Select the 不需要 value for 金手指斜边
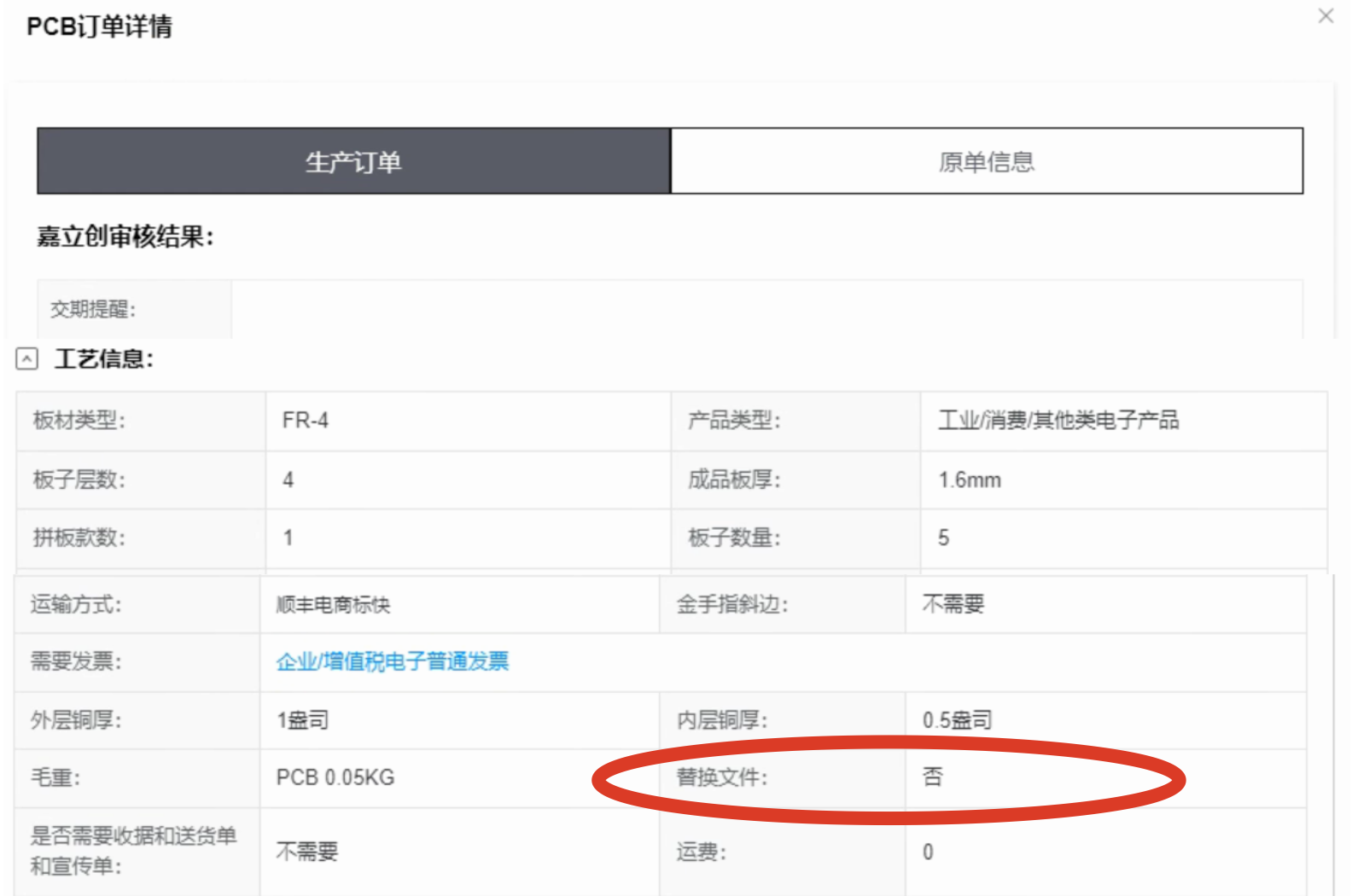Image resolution: width=1352 pixels, height=896 pixels. tap(953, 604)
